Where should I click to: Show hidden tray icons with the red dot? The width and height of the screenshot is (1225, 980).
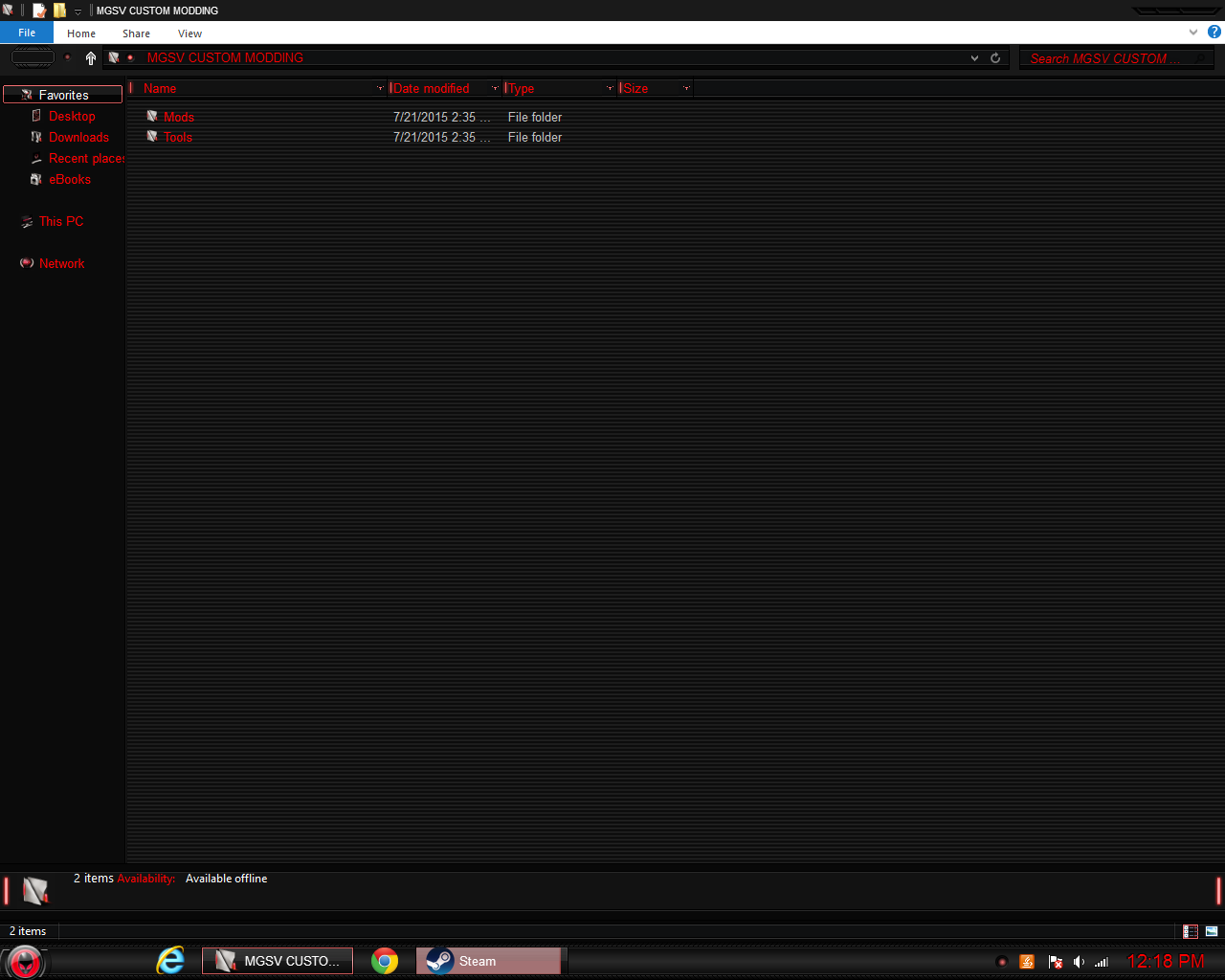pos(1002,962)
